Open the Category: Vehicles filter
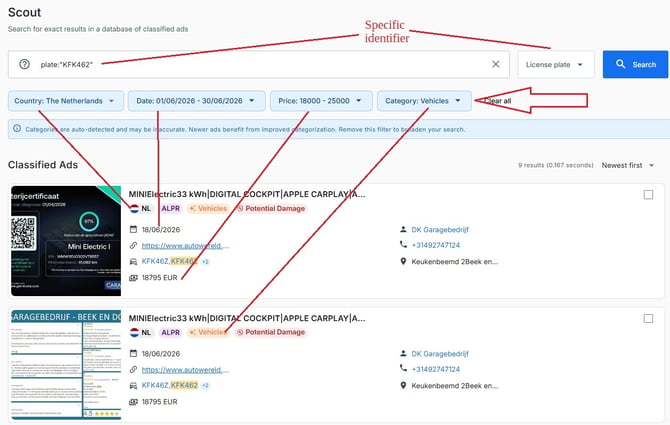Image resolution: width=670 pixels, height=425 pixels. [424, 101]
